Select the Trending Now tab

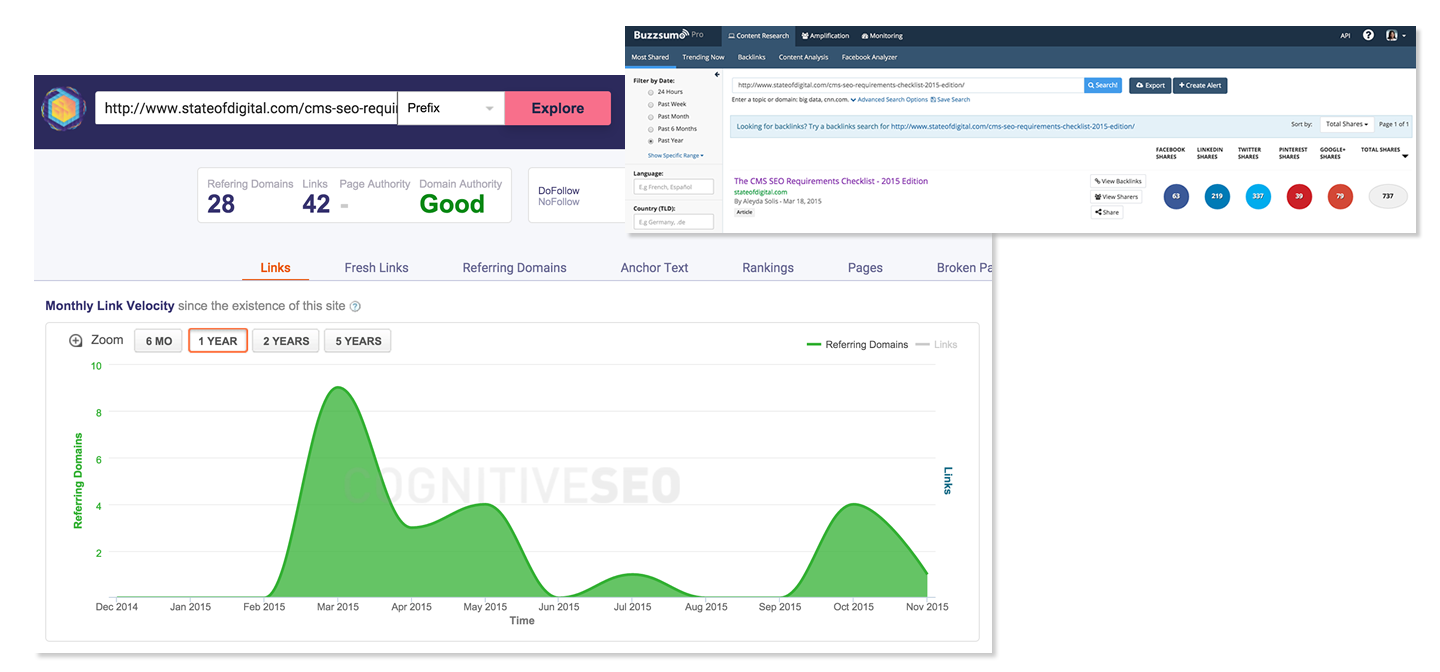coord(703,57)
